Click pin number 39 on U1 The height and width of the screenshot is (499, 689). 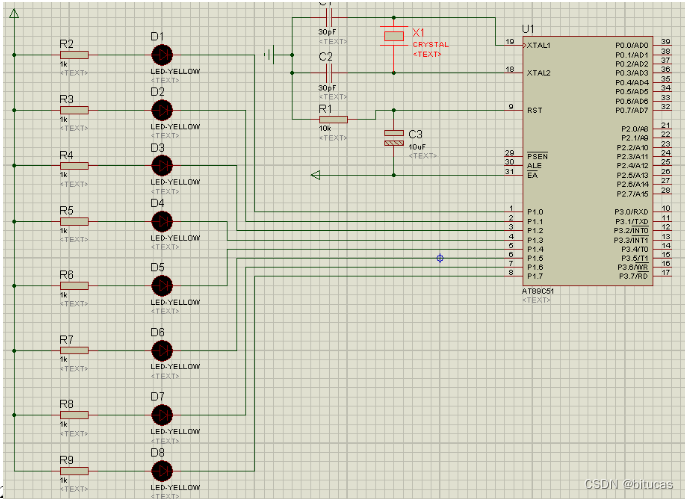tap(666, 41)
